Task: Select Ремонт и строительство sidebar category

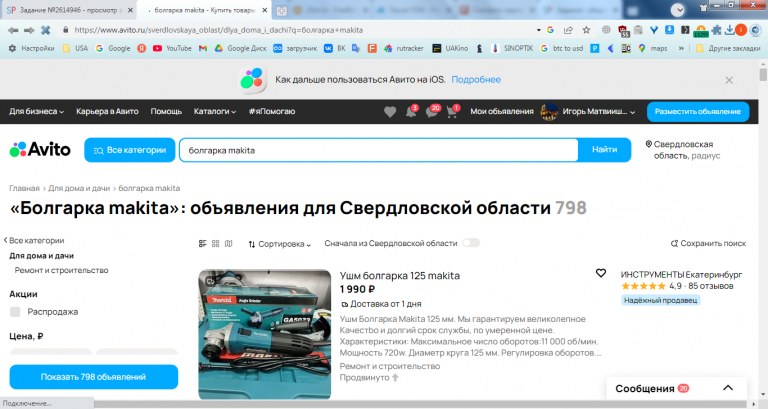Action: pyautogui.click(x=61, y=270)
